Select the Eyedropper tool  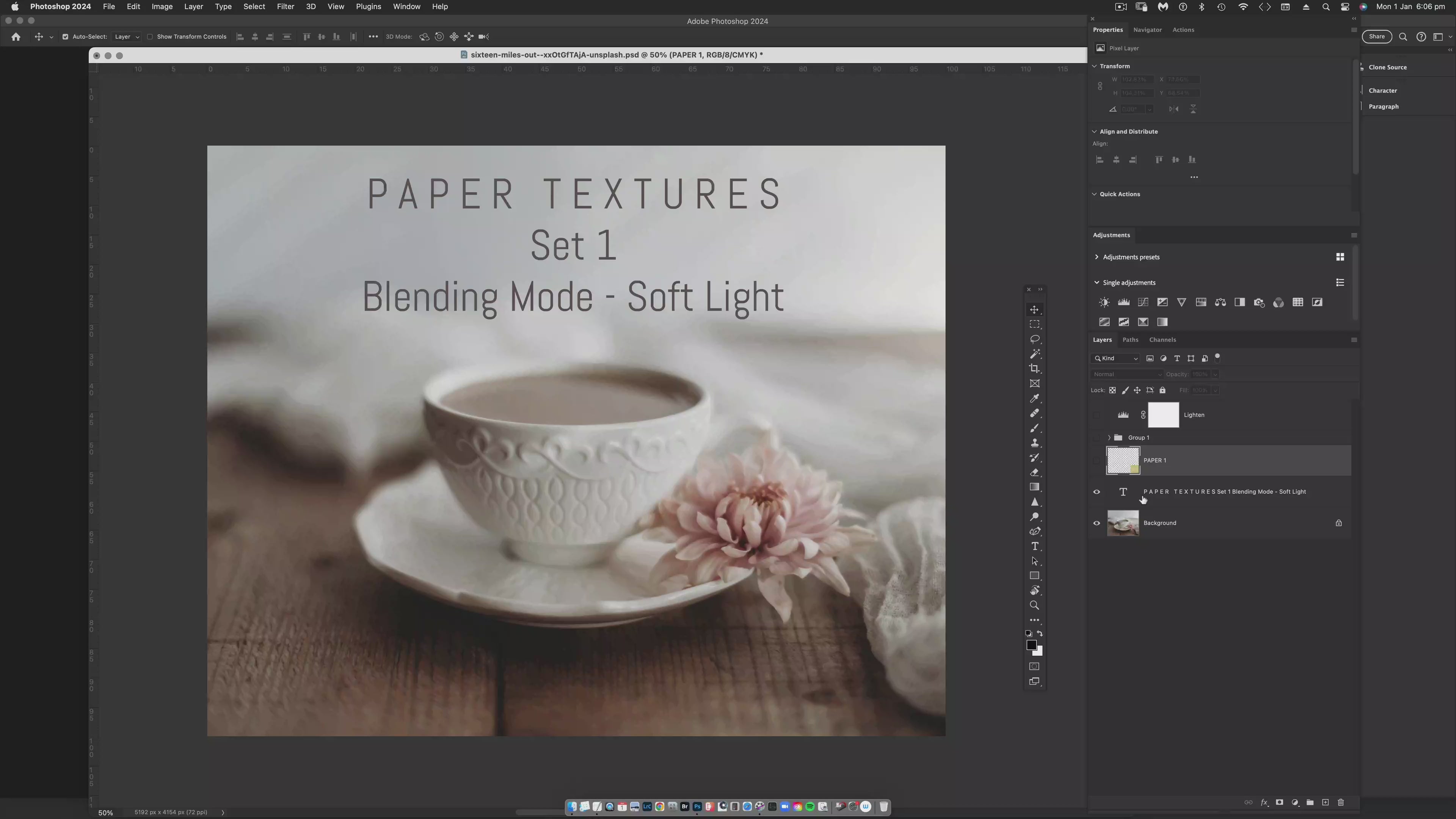(1034, 399)
